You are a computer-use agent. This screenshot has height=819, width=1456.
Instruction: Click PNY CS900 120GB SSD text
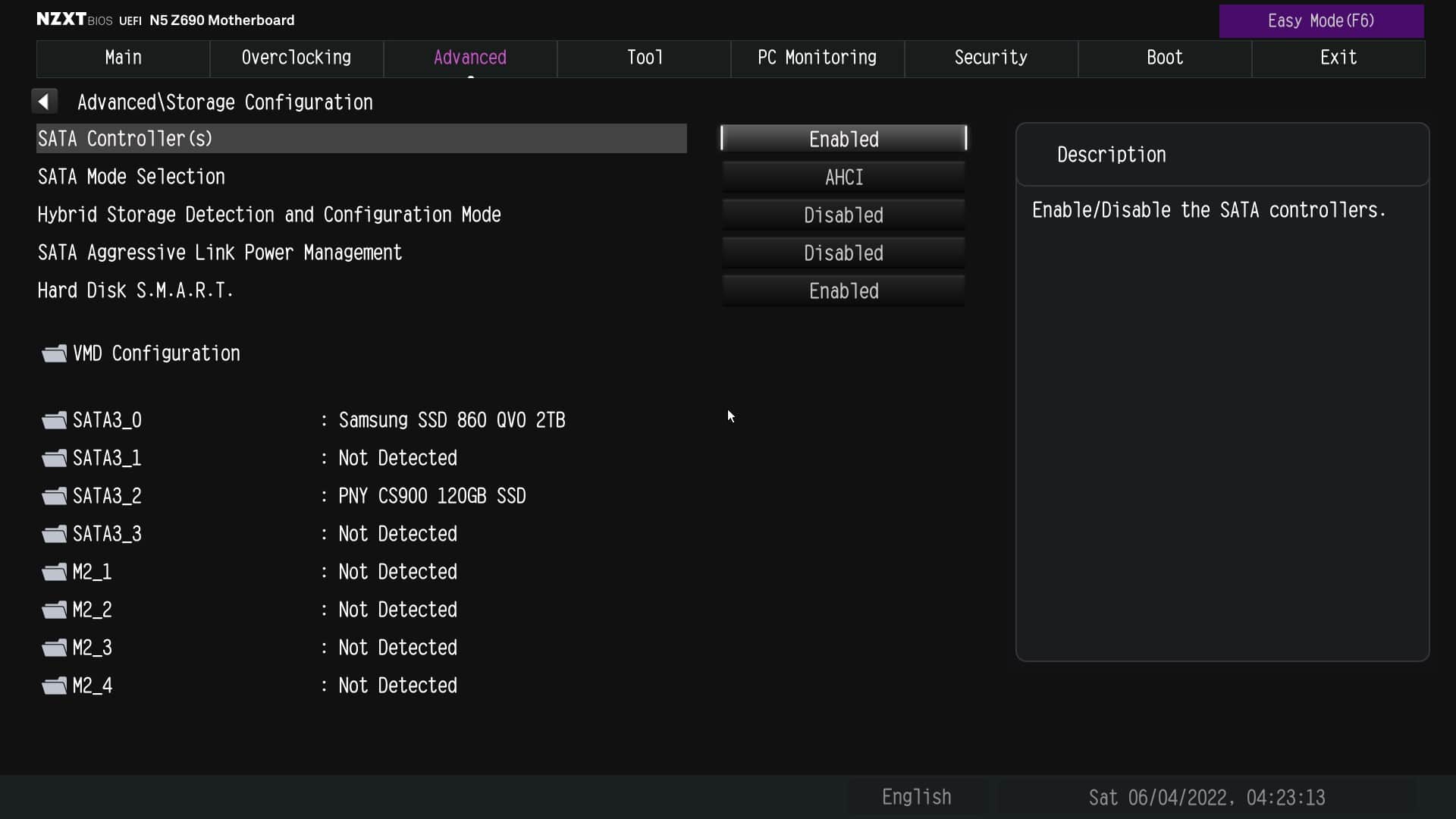(x=432, y=496)
